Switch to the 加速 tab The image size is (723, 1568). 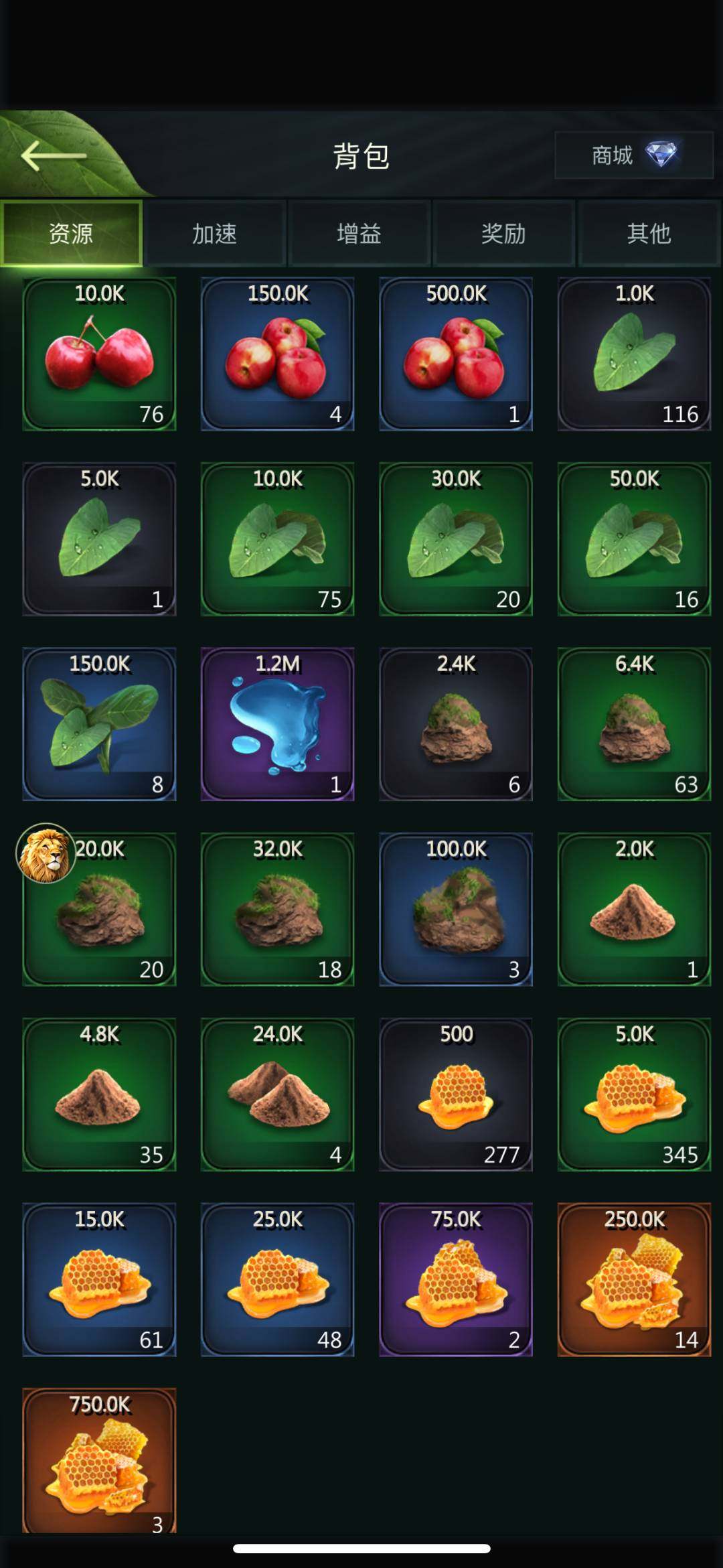215,234
